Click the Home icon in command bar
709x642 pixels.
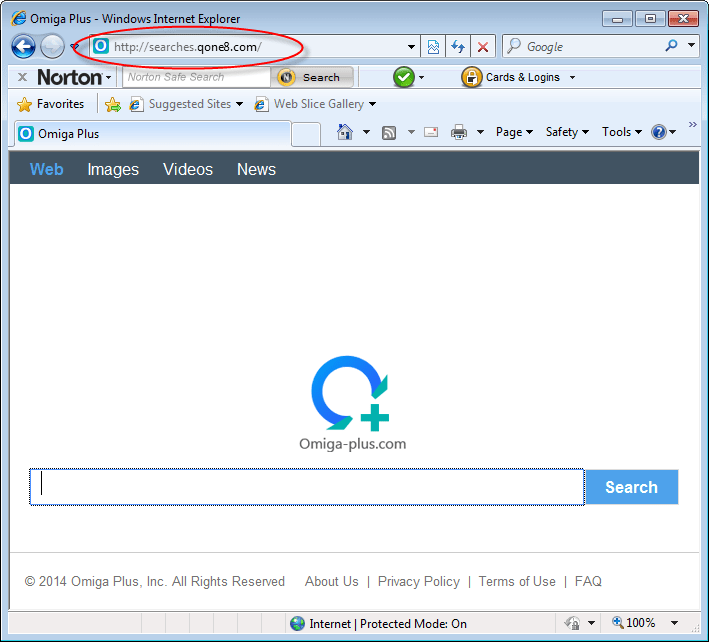pos(345,132)
